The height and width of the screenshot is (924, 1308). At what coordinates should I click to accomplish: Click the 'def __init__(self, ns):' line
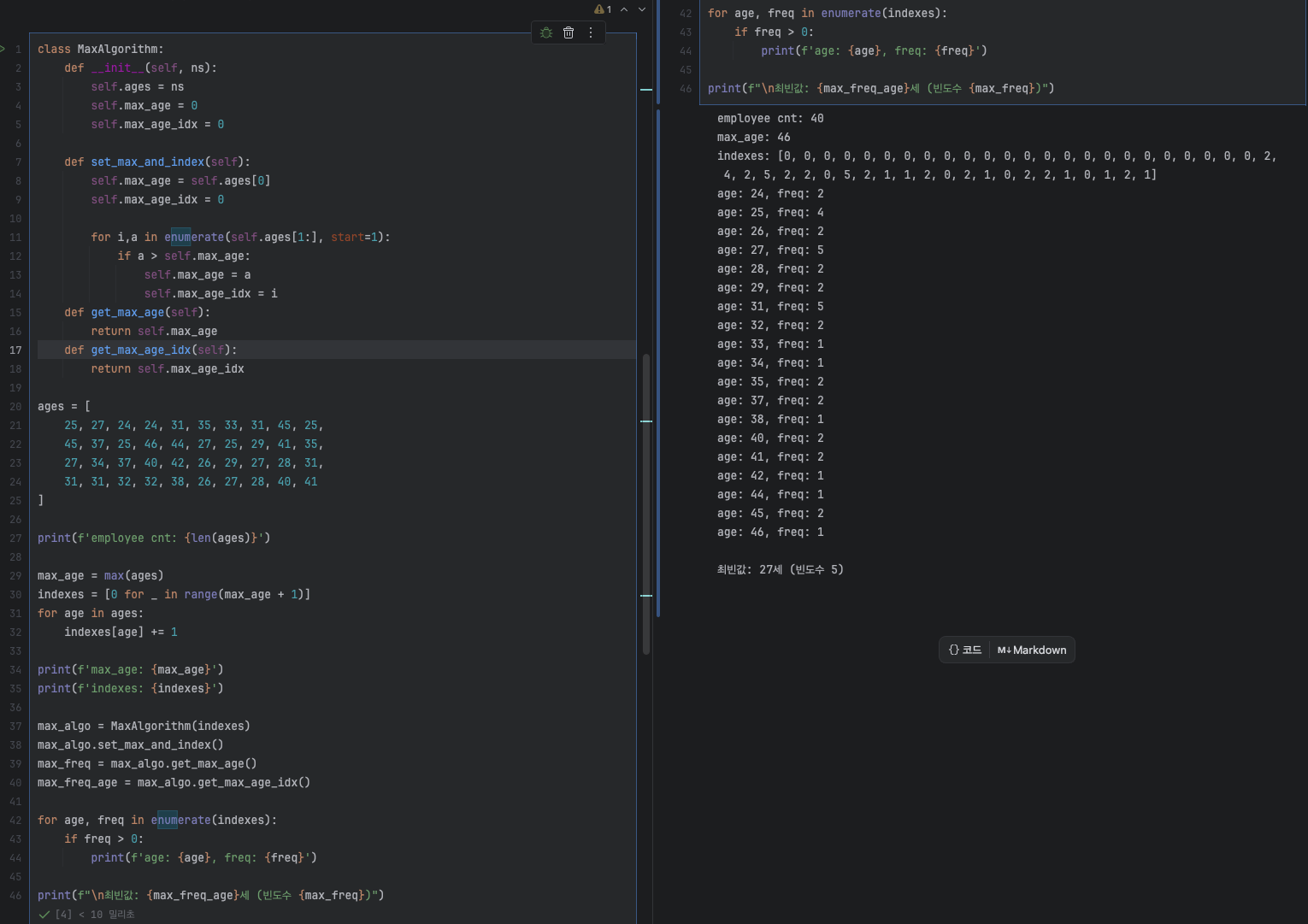click(140, 68)
